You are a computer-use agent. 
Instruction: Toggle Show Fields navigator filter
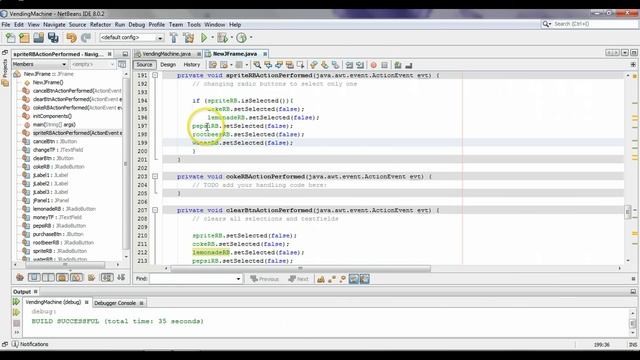point(34,278)
